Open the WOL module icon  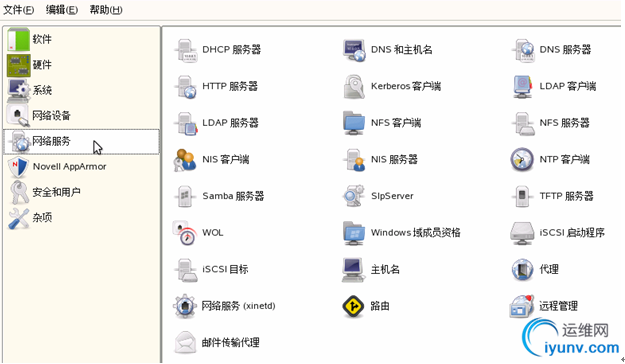coord(185,233)
